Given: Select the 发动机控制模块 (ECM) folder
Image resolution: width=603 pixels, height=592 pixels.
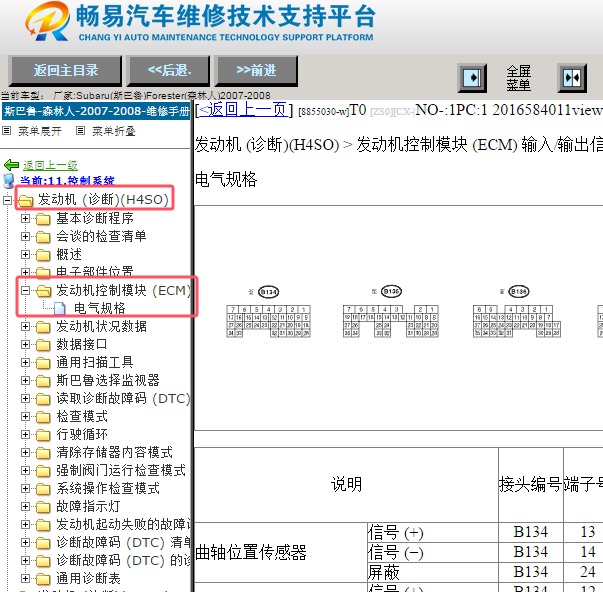Looking at the screenshot, I should point(123,290).
